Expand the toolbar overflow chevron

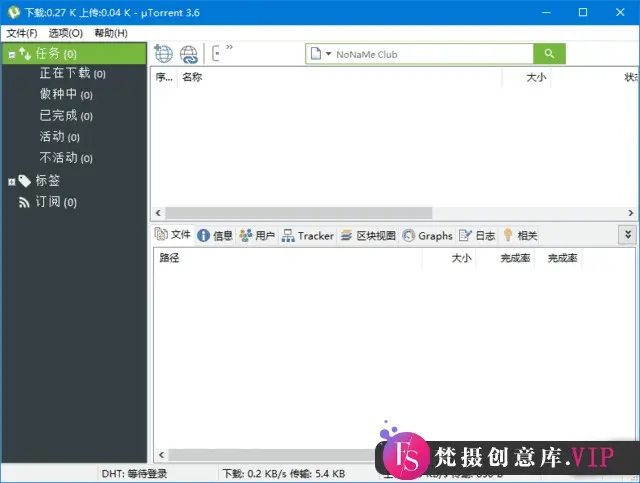tap(229, 47)
